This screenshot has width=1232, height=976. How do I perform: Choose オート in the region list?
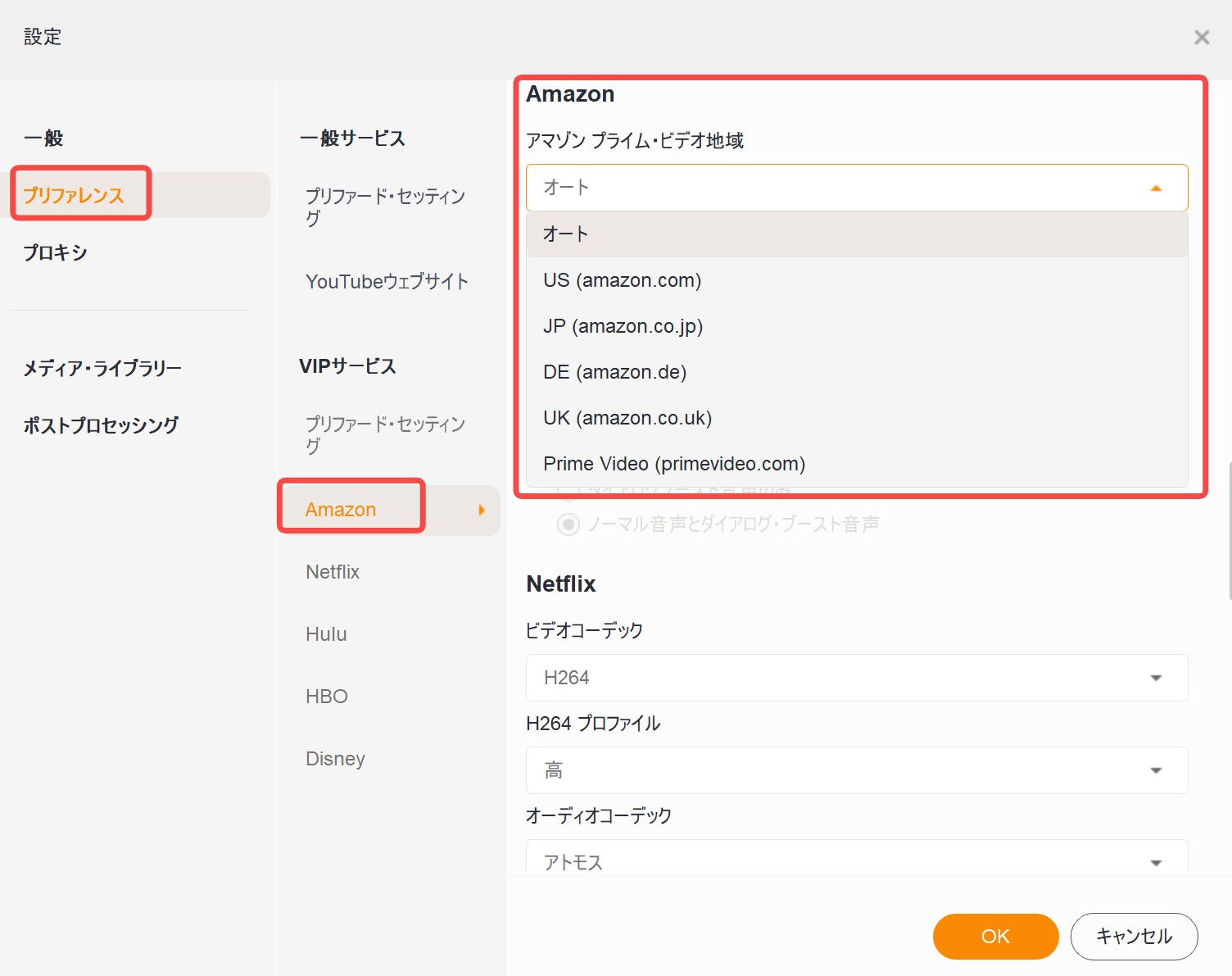[x=857, y=234]
